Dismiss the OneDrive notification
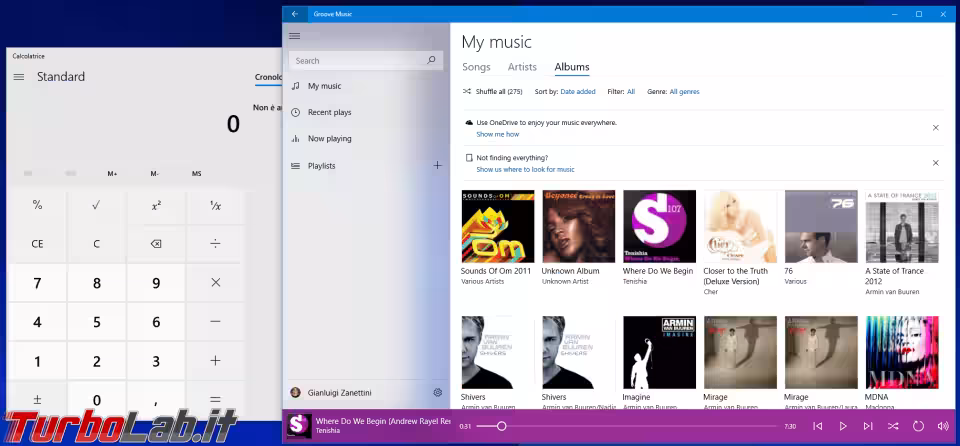Image resolution: width=960 pixels, height=446 pixels. tap(936, 128)
